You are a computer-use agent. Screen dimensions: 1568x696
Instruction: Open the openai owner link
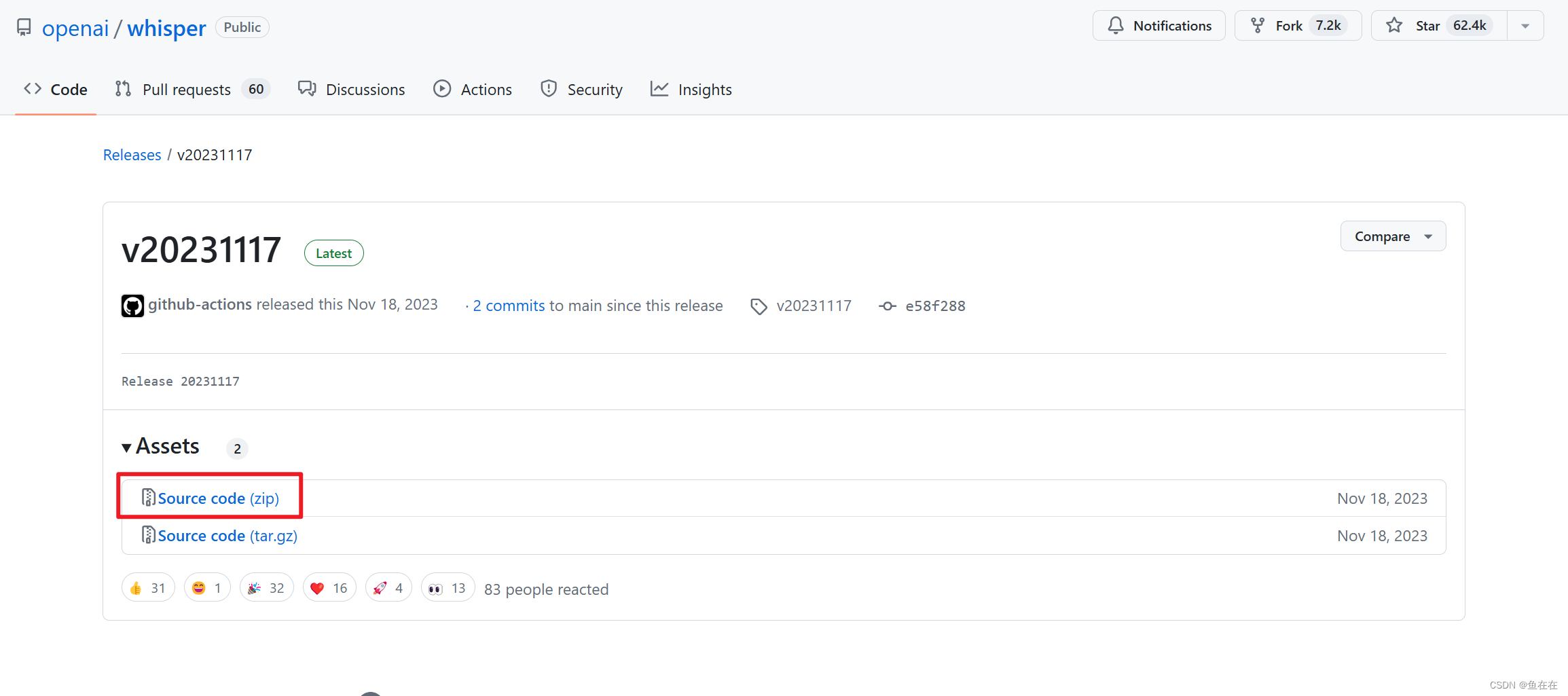click(75, 28)
